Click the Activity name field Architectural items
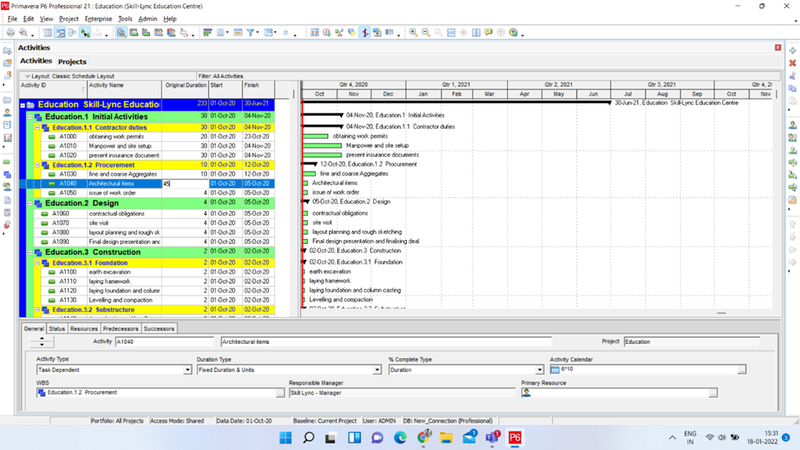This screenshot has height=450, width=800. (x=386, y=342)
